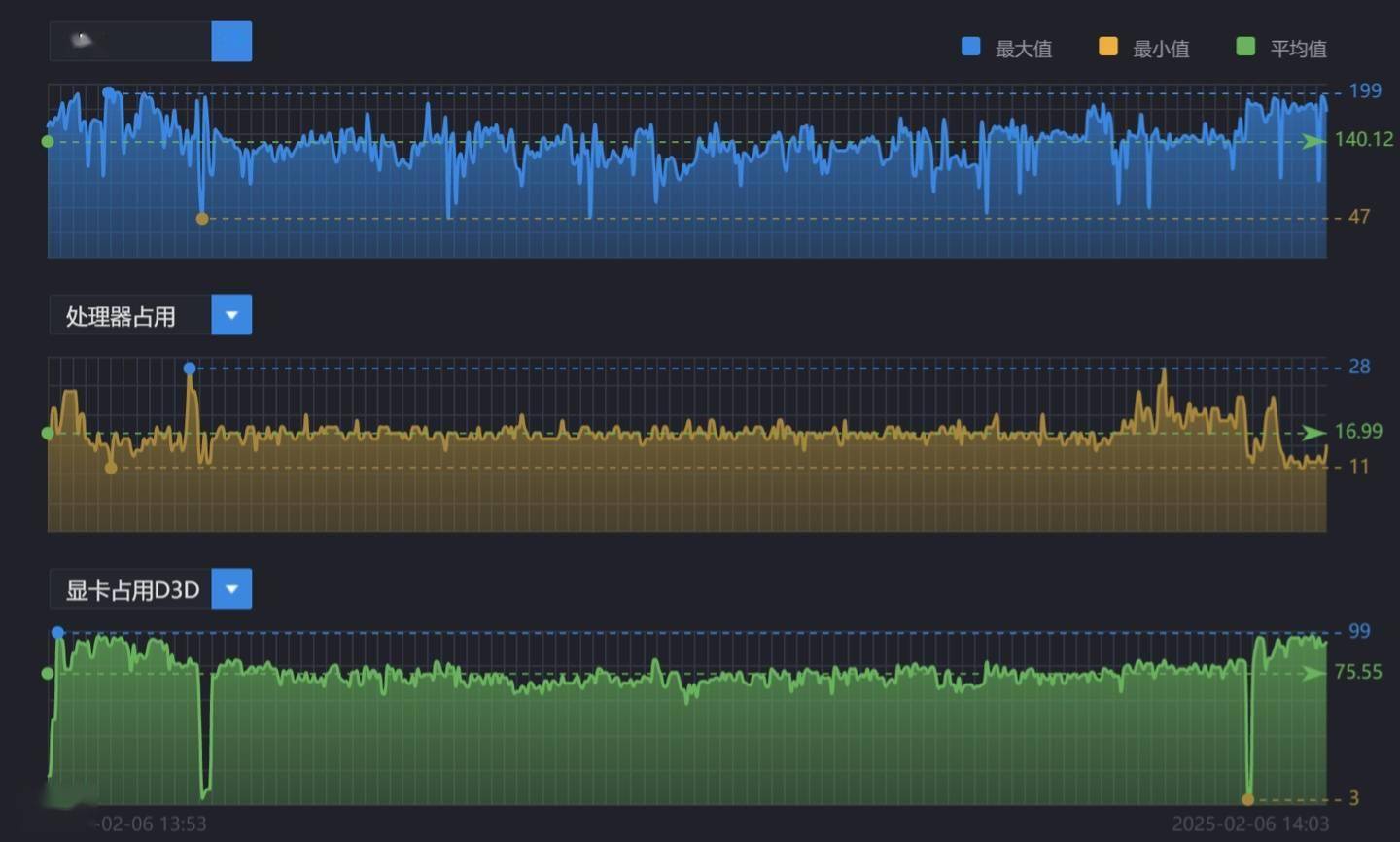Screen dimensions: 1400x842
Task: Expand the 显卡占用D3D dropdown arrow
Action: pos(231,589)
